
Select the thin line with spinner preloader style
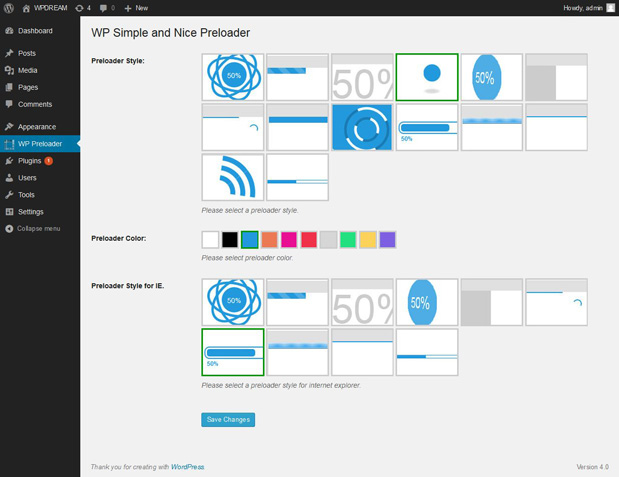233,127
